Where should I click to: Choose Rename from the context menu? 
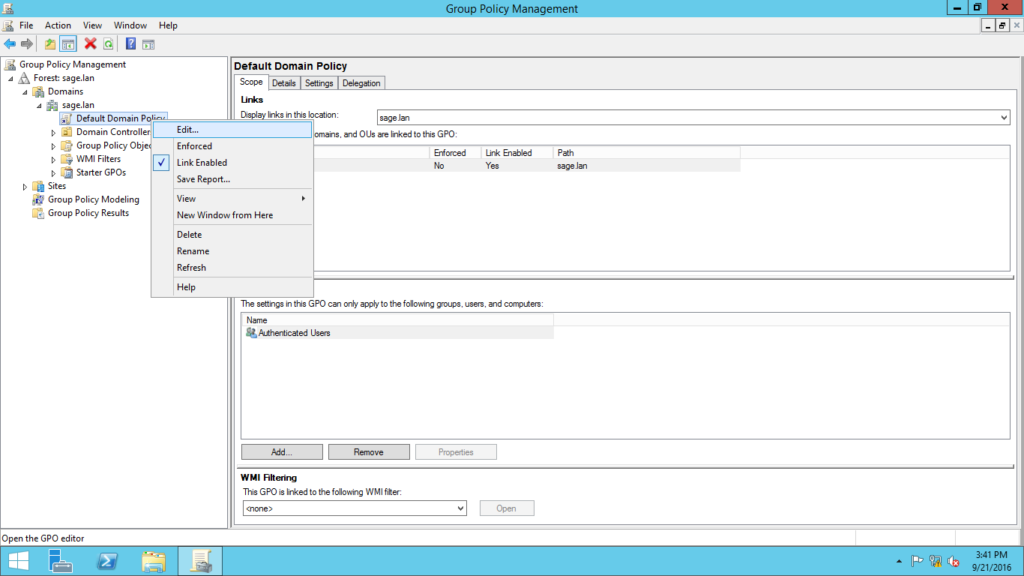[x=232, y=251]
